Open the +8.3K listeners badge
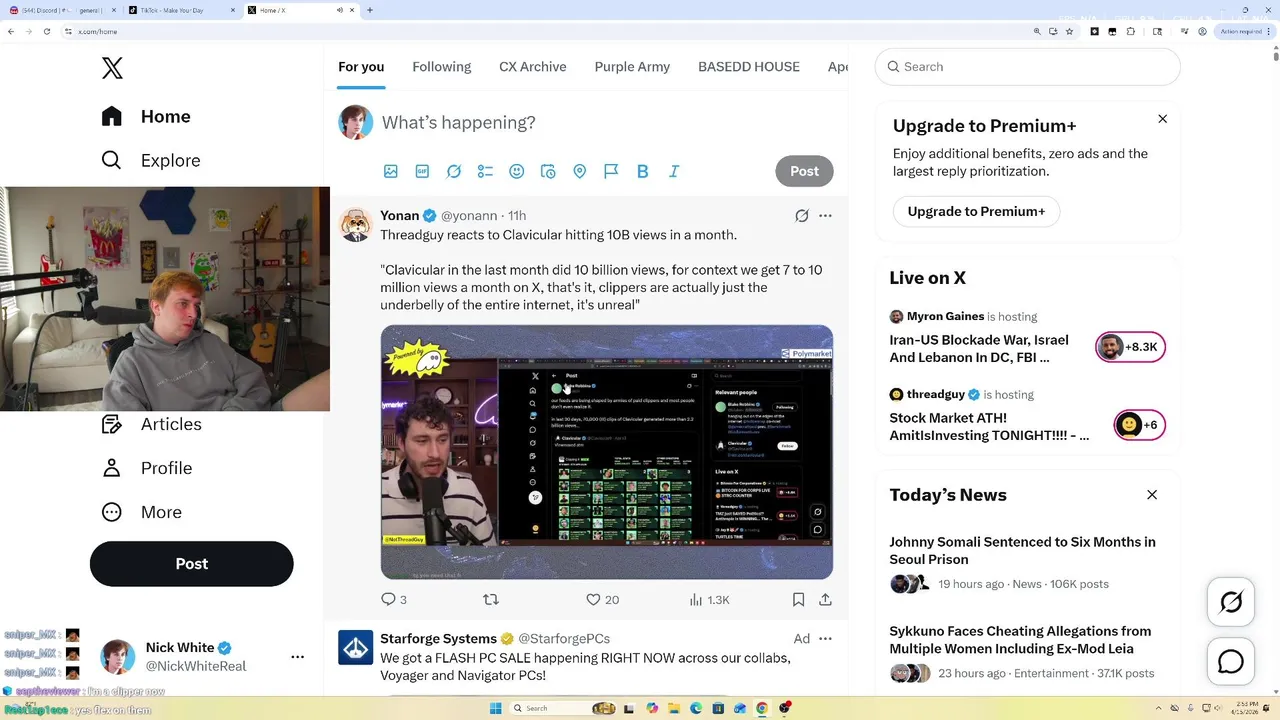The image size is (1280, 720). 1130,347
